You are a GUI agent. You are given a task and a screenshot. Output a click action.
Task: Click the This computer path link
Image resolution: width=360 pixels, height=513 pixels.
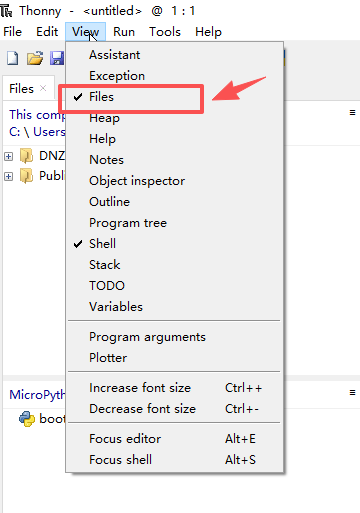tap(37, 115)
